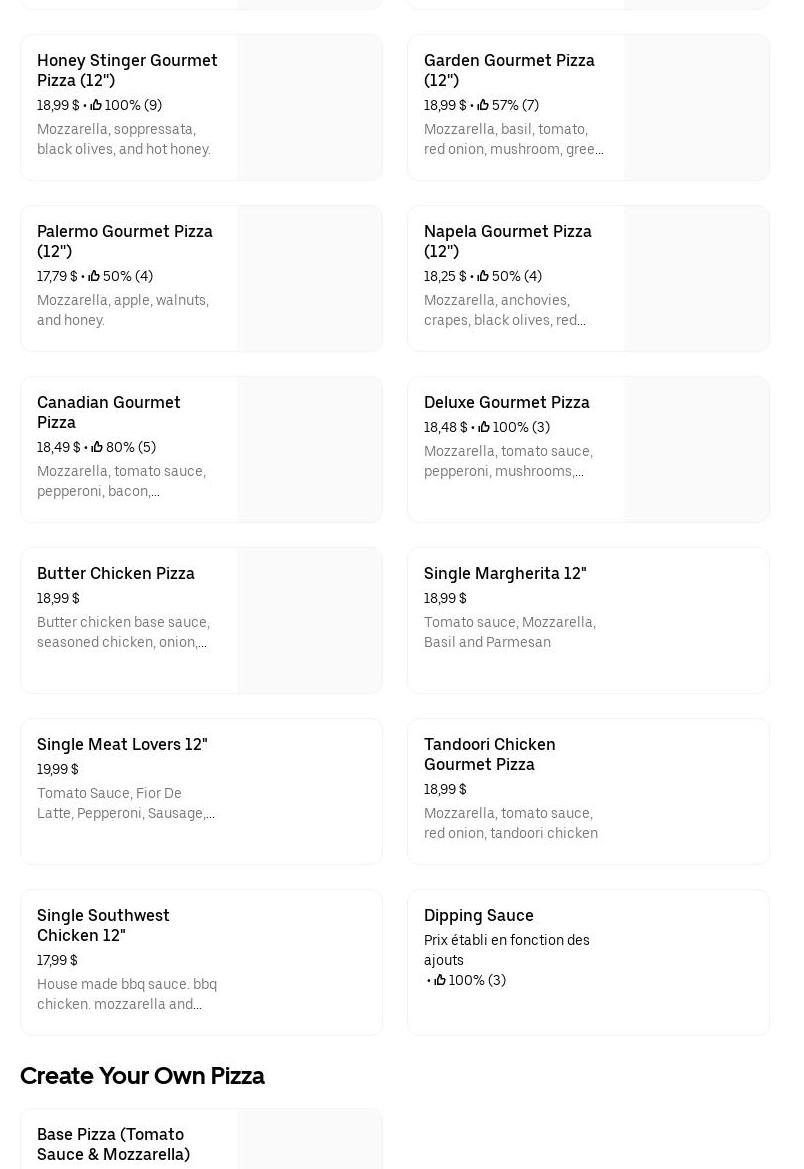804x1169 pixels.
Task: Select the Napela Gourmet Pizza photo
Action: [x=696, y=279]
